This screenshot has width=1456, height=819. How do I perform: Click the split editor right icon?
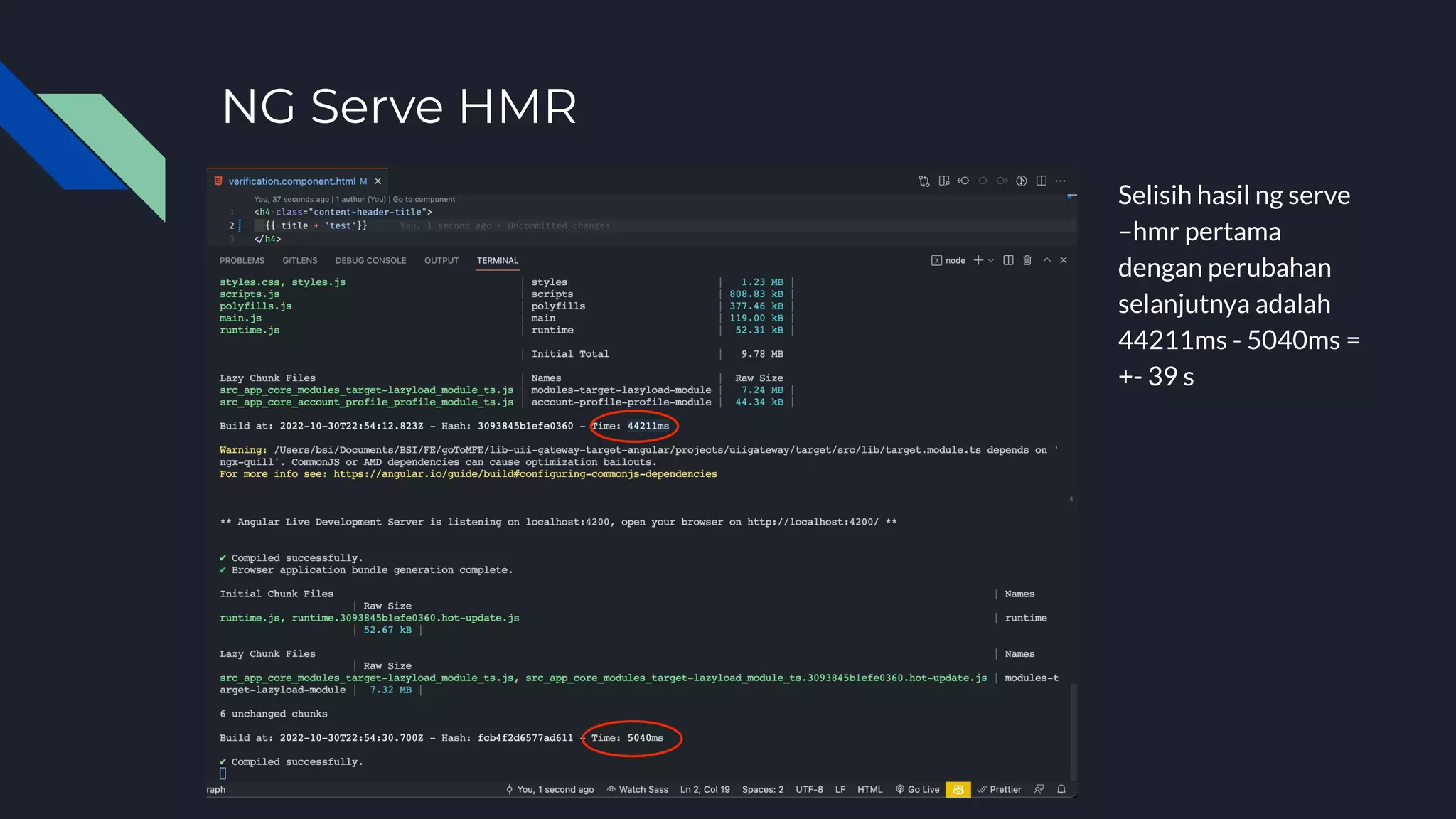pos(1042,181)
